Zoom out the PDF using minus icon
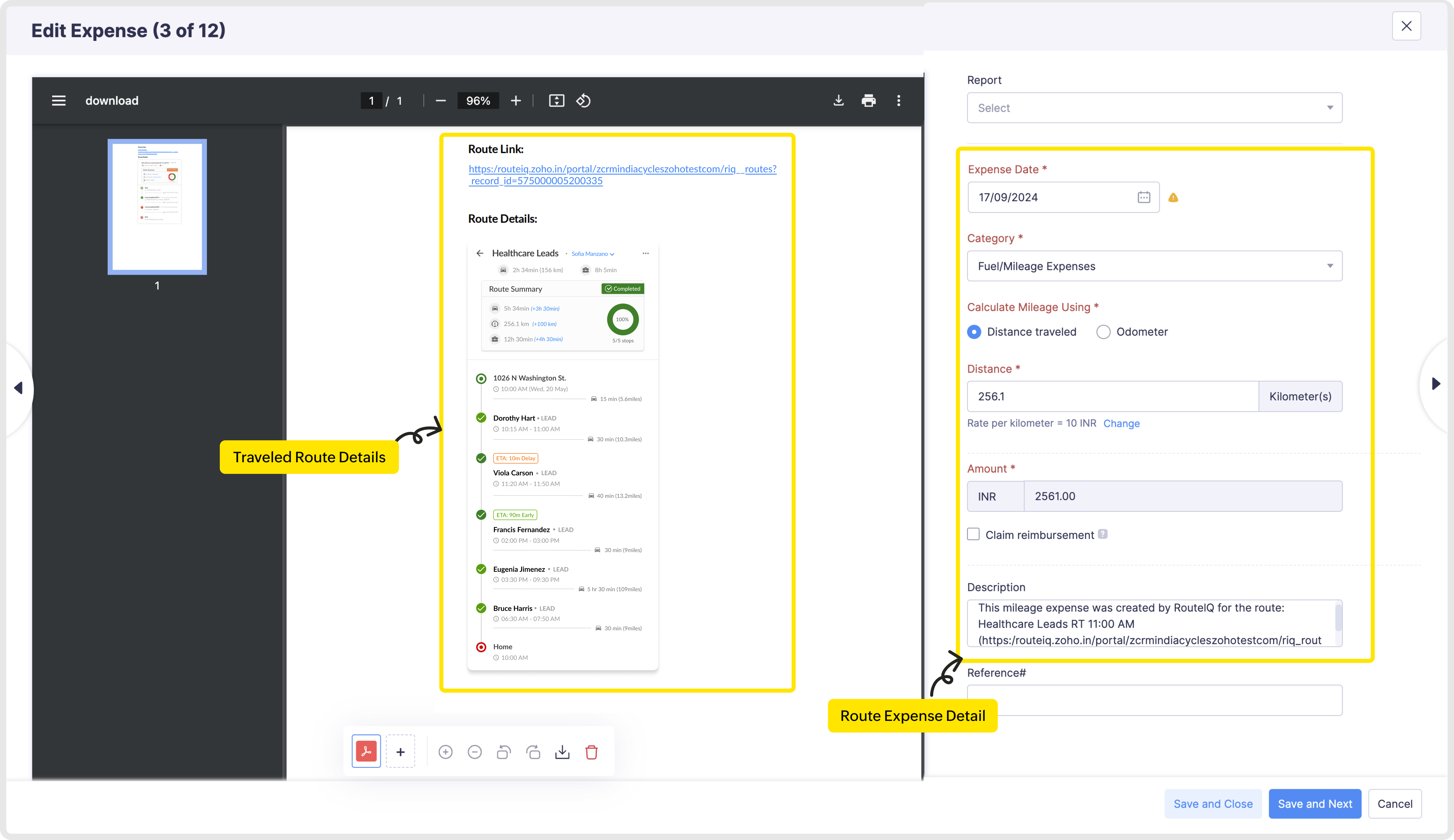 coord(441,100)
